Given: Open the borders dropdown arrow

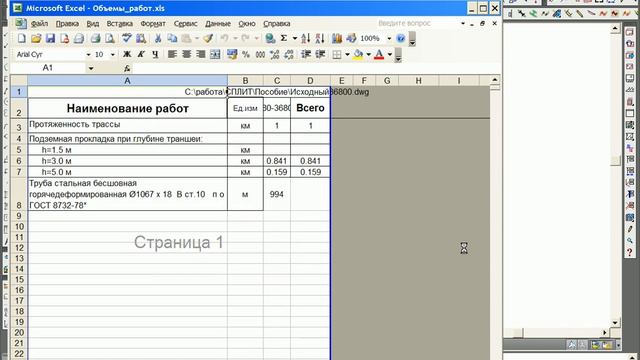Looking at the screenshot, I should (347, 54).
